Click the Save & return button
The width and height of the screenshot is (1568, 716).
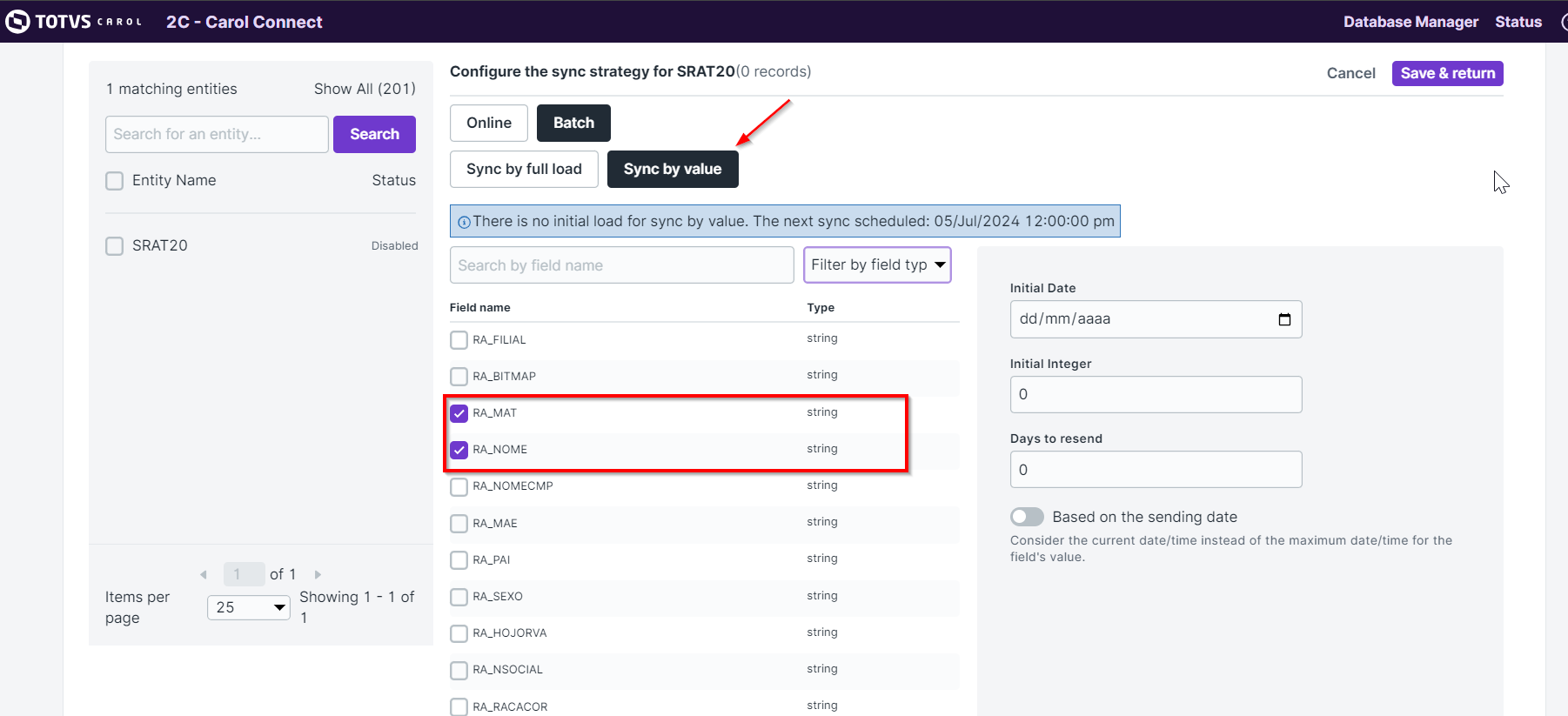1447,73
